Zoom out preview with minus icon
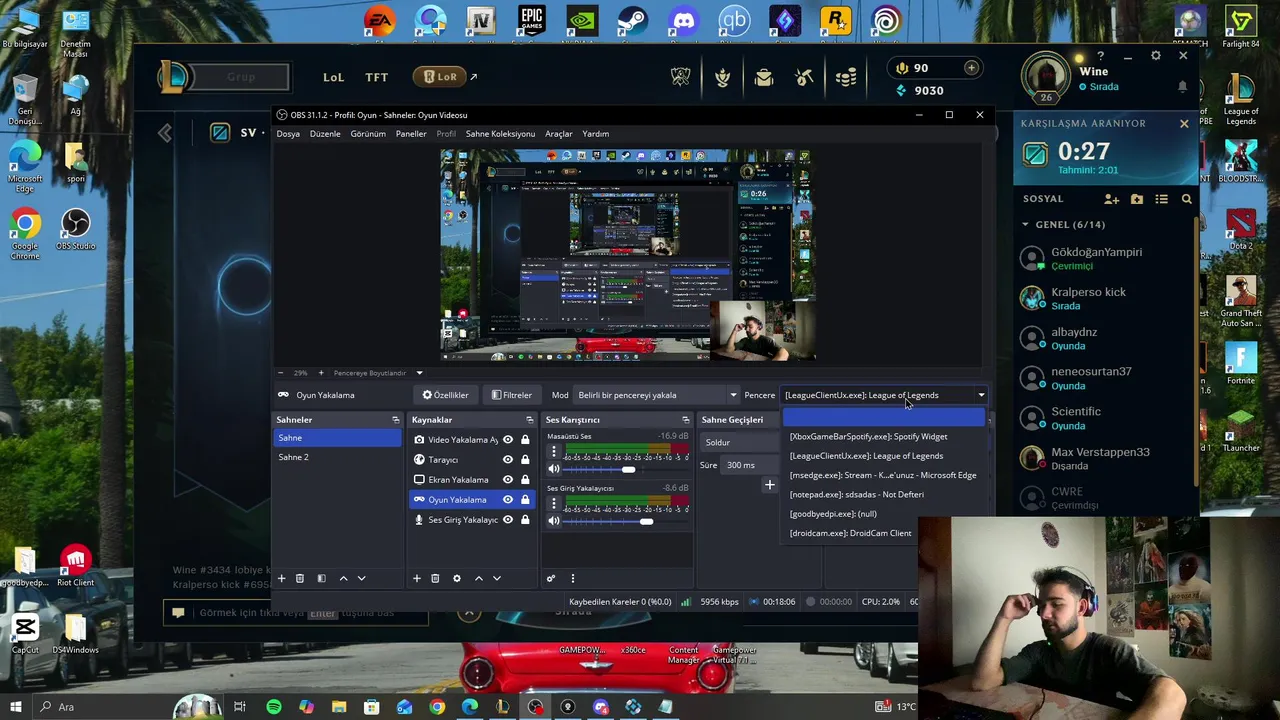The height and width of the screenshot is (720, 1280). click(x=280, y=373)
